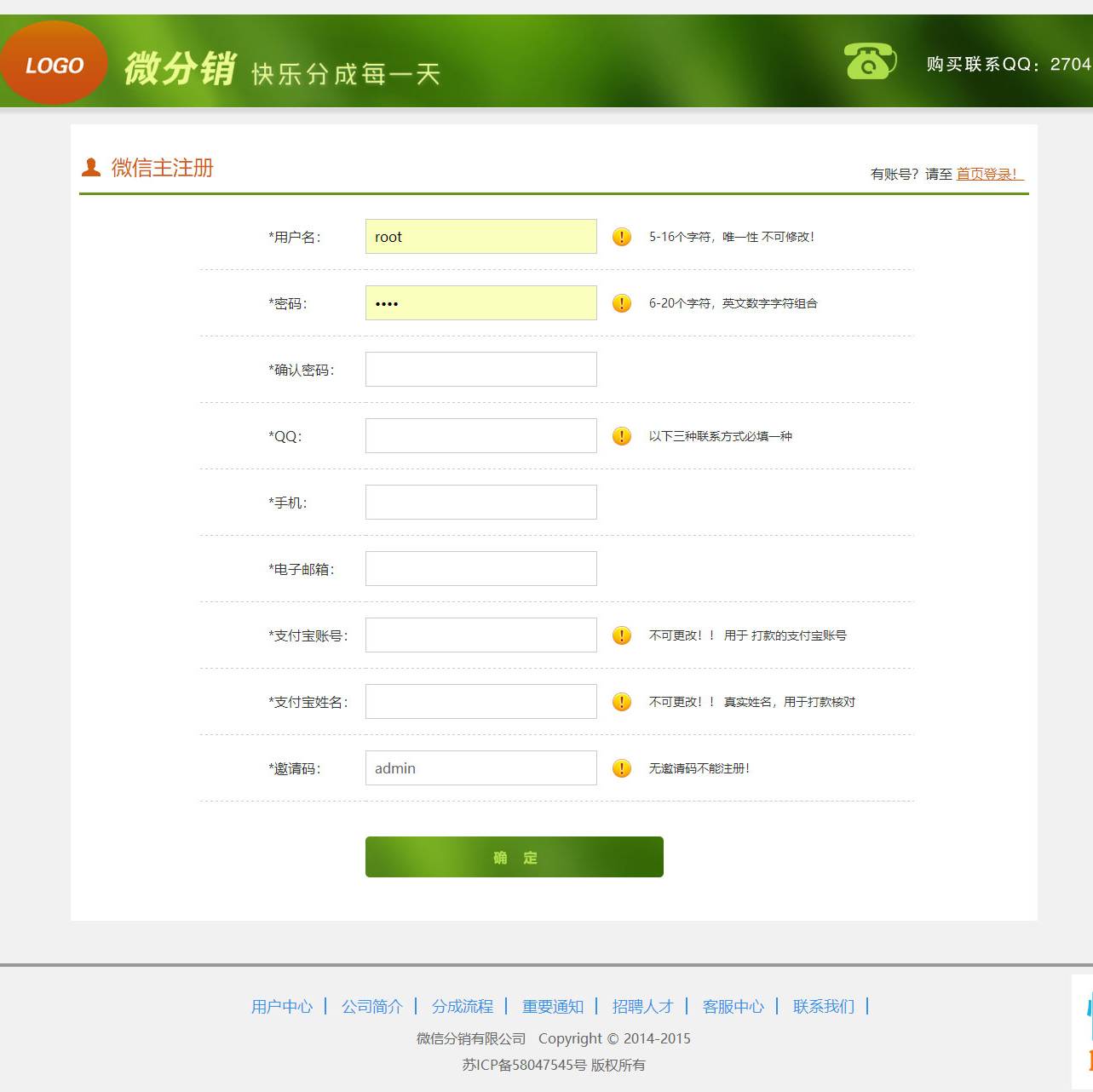Screen dimensions: 1093x1092
Task: Click the warning icon beside 支付宝姓名 field
Action: point(622,702)
